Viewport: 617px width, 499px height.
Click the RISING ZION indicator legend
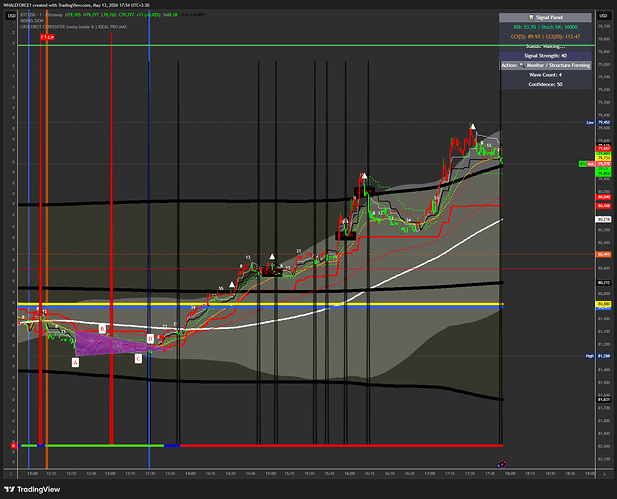point(32,21)
